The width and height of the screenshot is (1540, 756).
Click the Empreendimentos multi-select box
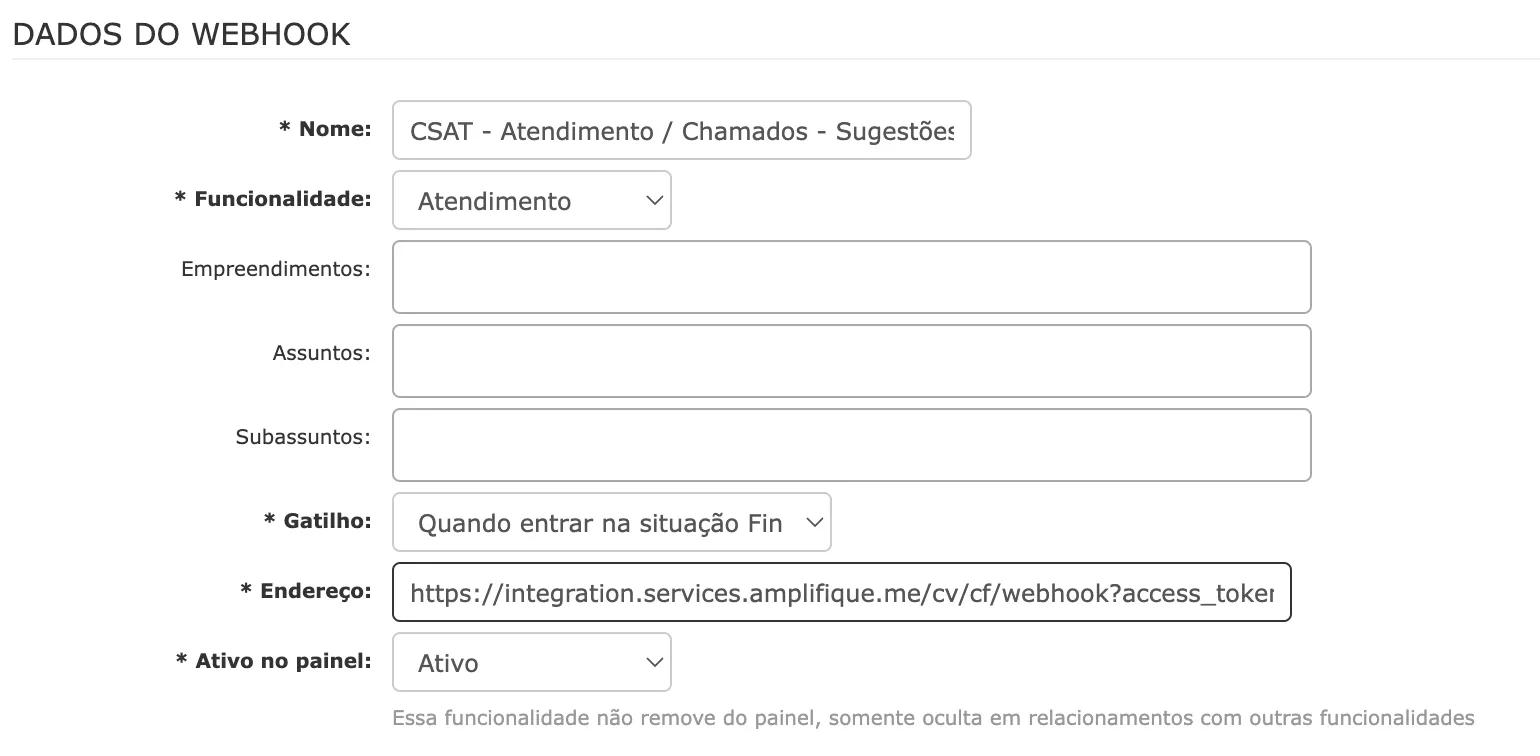click(x=851, y=277)
